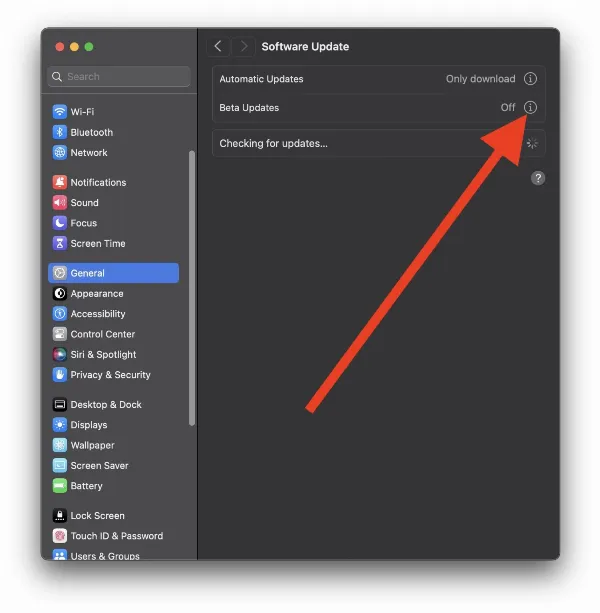600x613 pixels.
Task: Open the Accessibility label
Action: point(98,314)
